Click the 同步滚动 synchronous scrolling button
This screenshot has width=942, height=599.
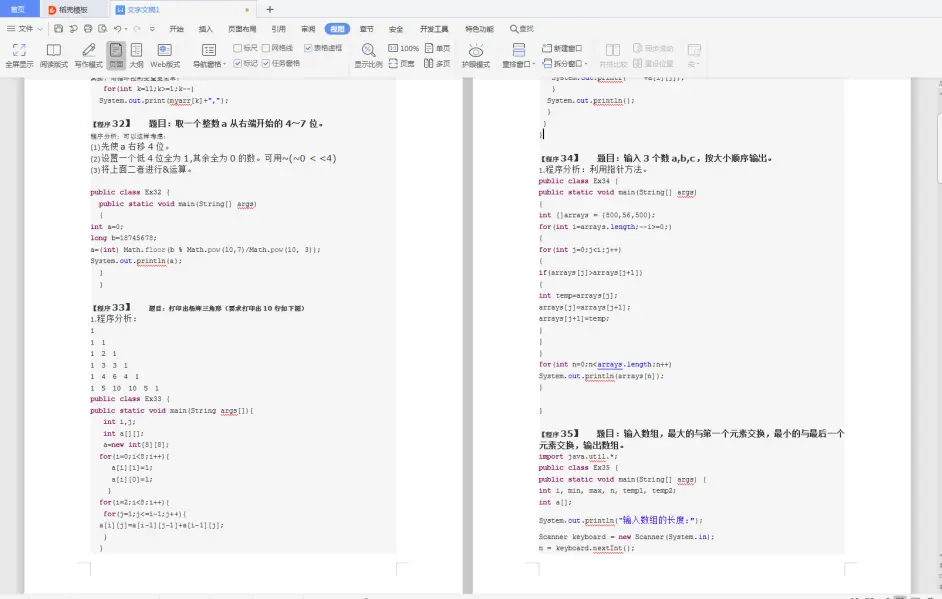[x=653, y=48]
